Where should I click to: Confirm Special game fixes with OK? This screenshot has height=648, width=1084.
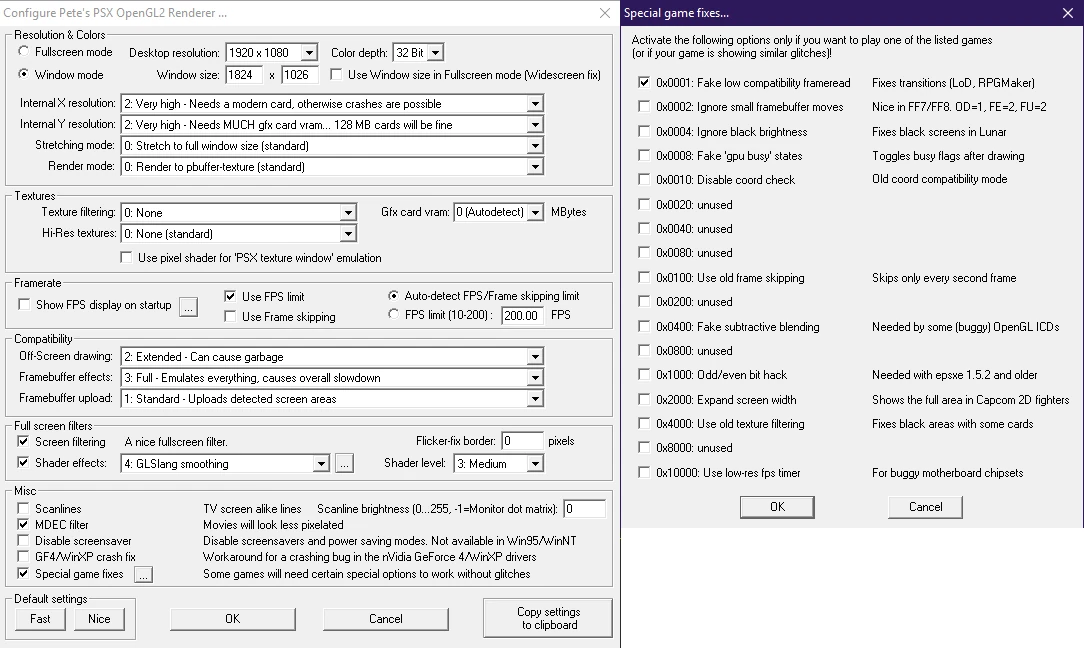[777, 507]
